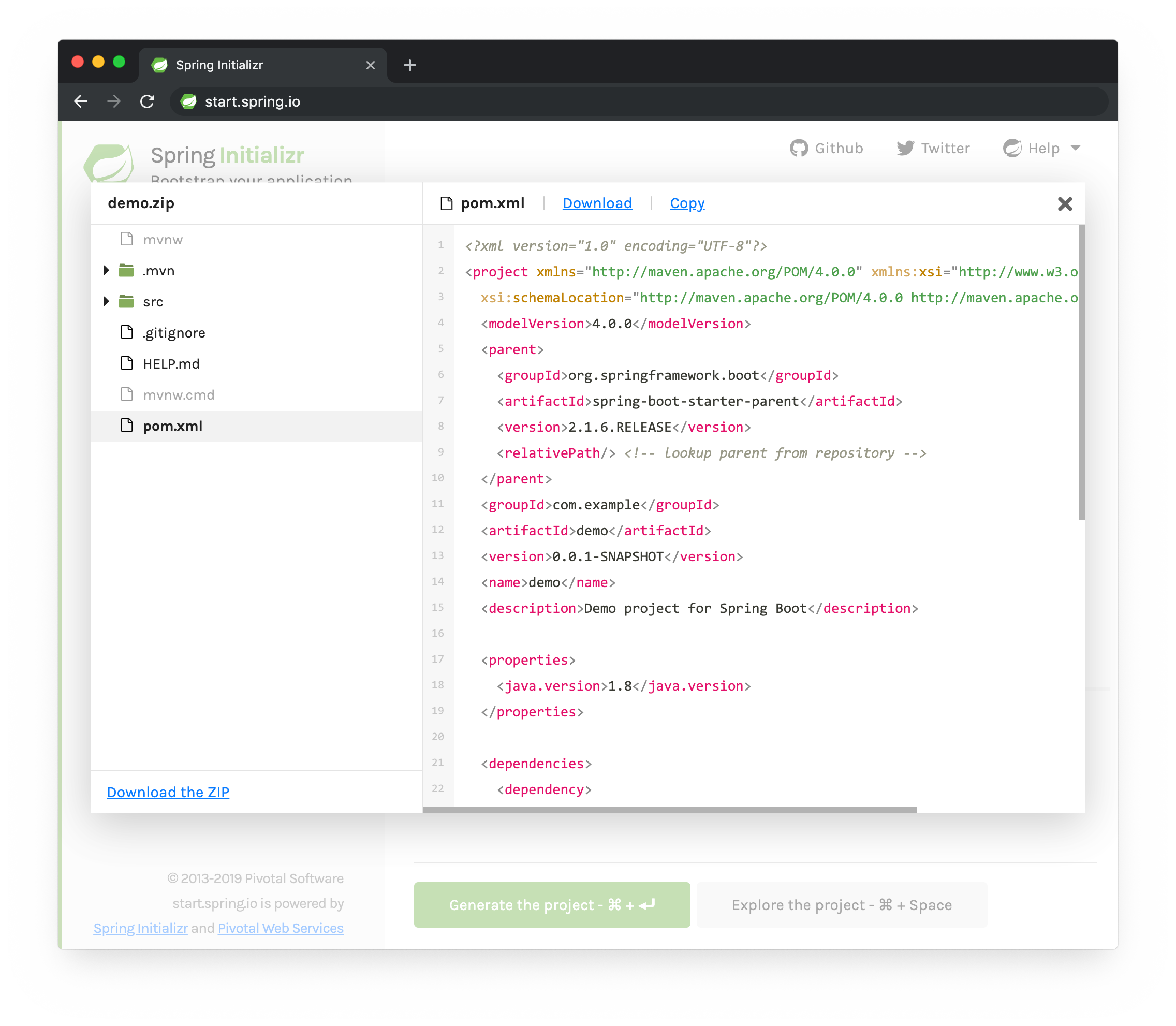
Task: Click Download link for pom.xml
Action: 597,203
